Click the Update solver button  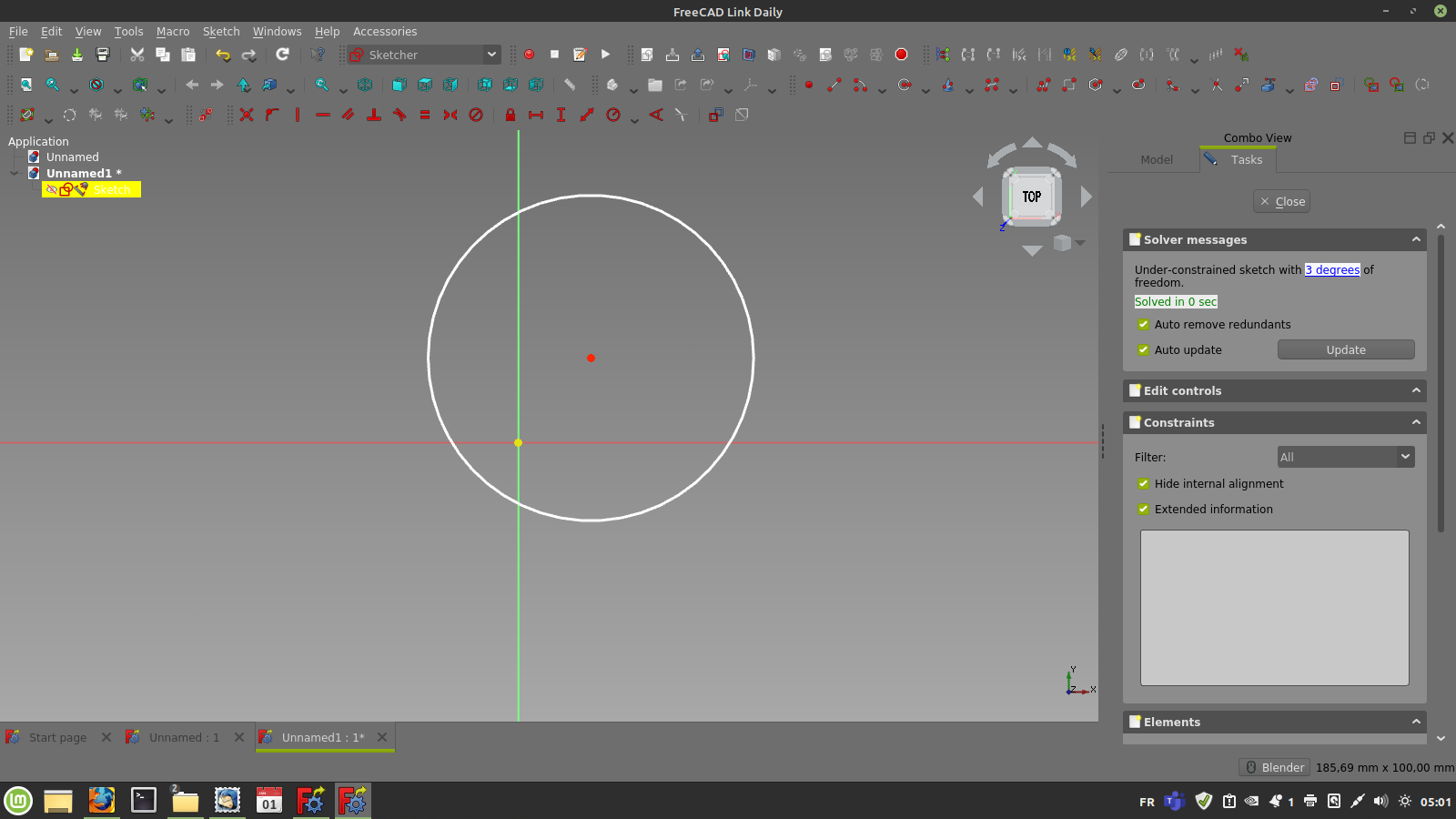[1345, 349]
